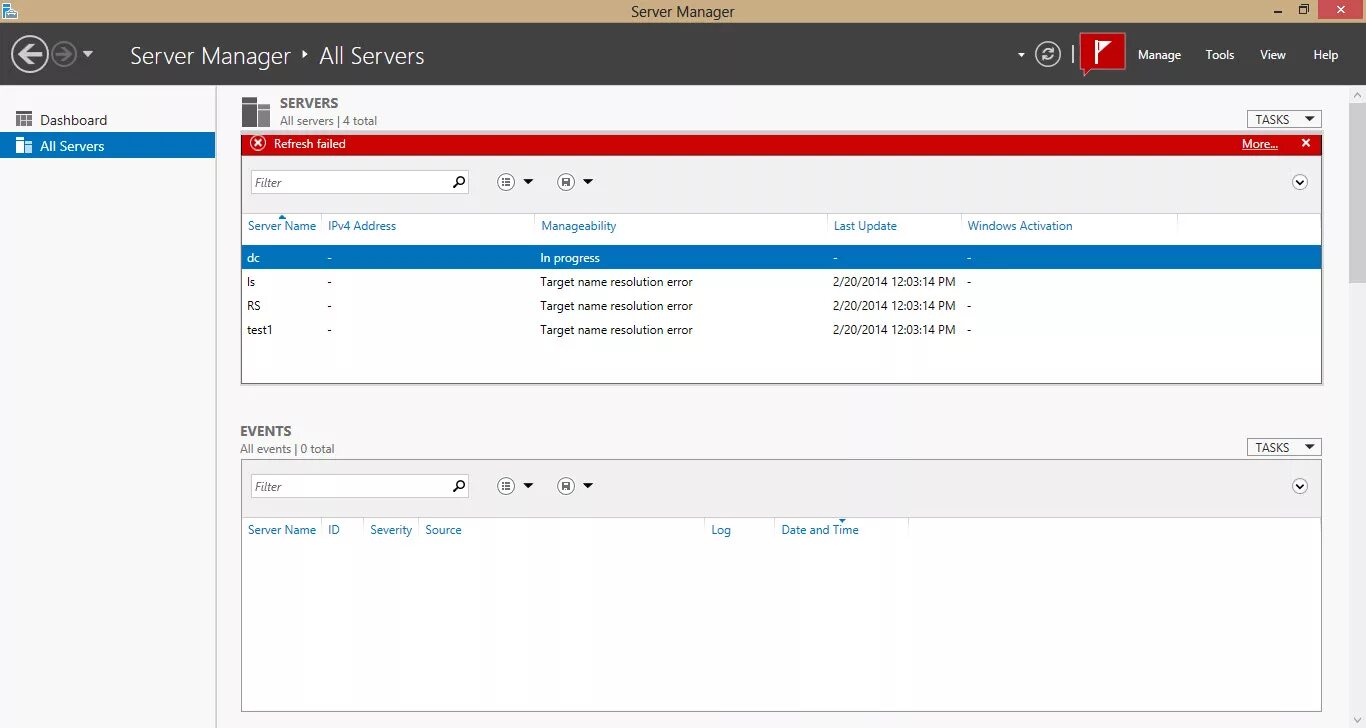Click the search magnifier in Events filter

(459, 486)
